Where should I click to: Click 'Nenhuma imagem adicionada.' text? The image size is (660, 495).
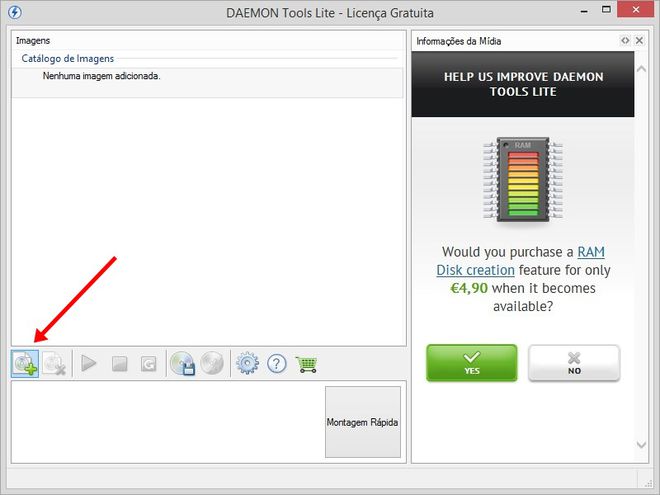tap(101, 76)
